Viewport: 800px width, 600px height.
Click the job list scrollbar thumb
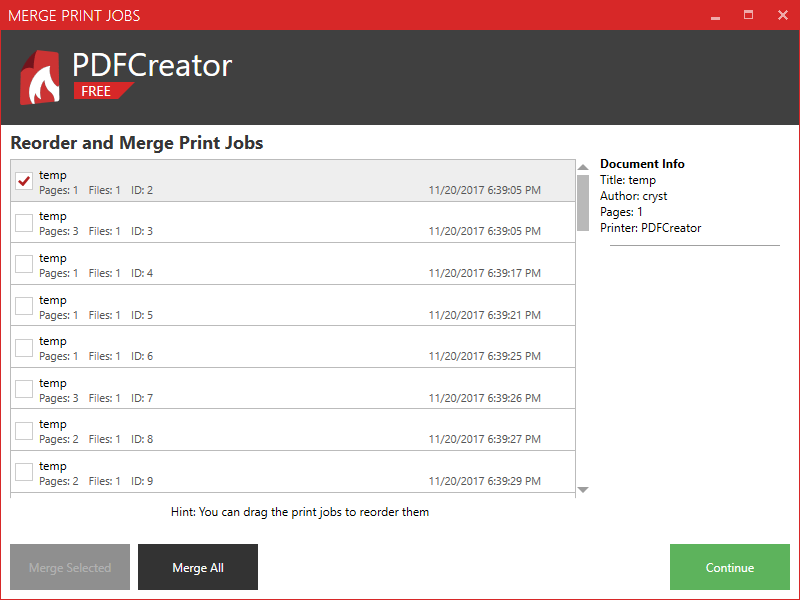click(583, 202)
